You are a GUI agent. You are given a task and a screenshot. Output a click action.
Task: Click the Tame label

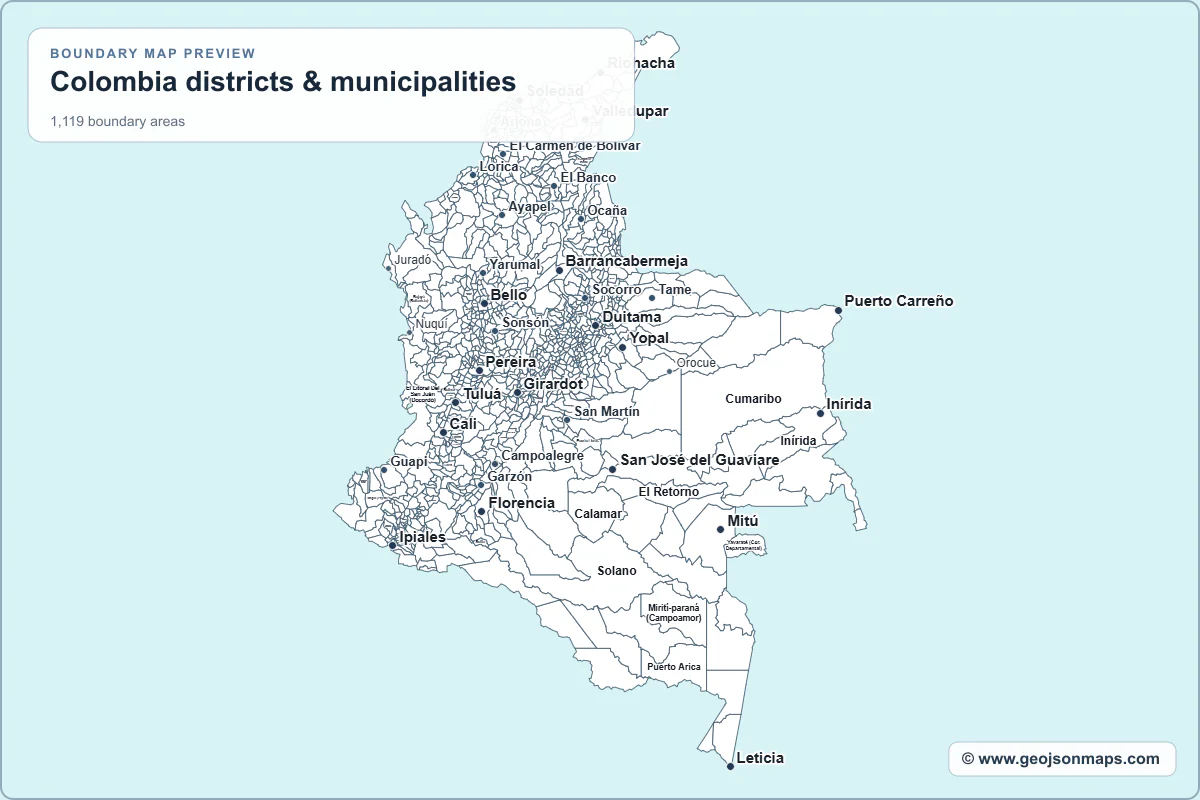pyautogui.click(x=674, y=289)
